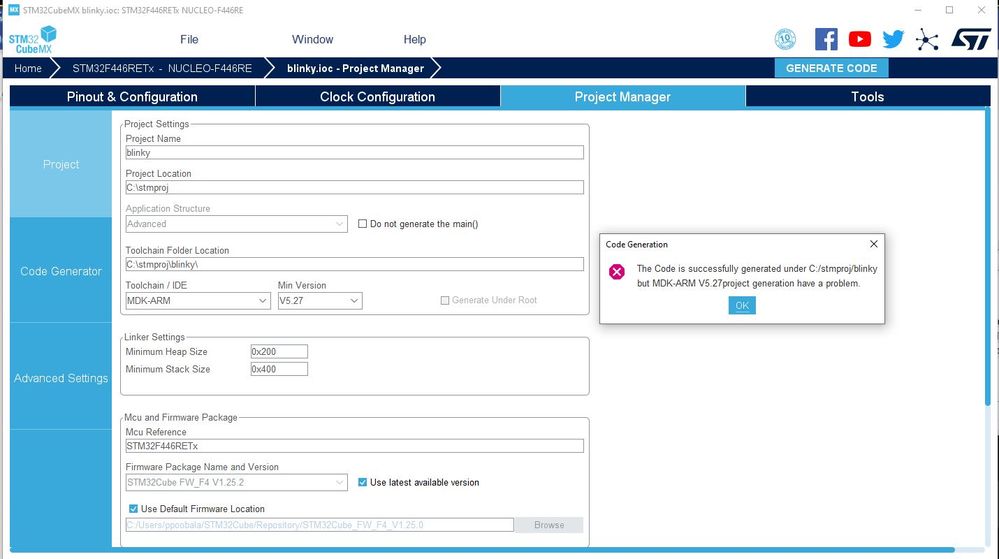The width and height of the screenshot is (999, 559).
Task: Click the Minimum Stack Size field
Action: [279, 369]
